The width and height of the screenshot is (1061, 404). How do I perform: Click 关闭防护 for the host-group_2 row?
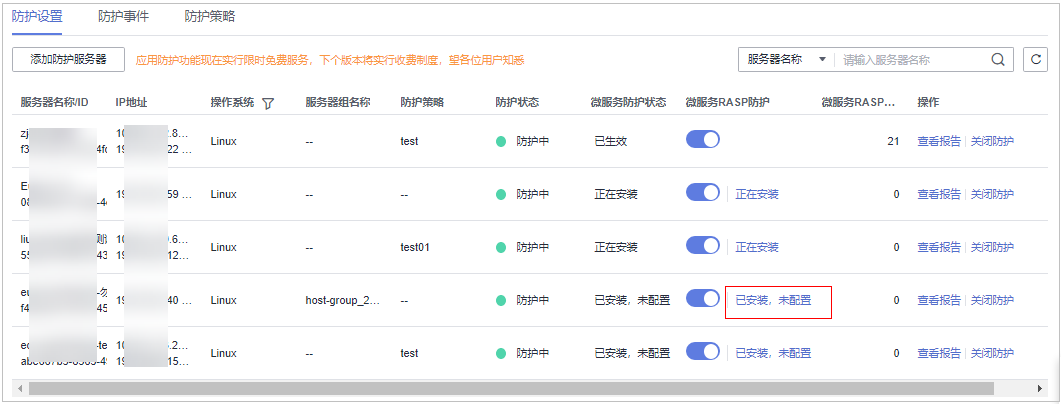click(x=992, y=300)
